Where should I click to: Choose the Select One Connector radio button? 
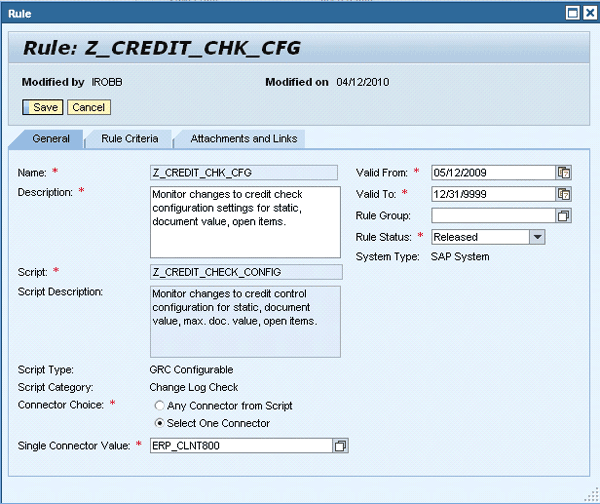pyautogui.click(x=158, y=423)
